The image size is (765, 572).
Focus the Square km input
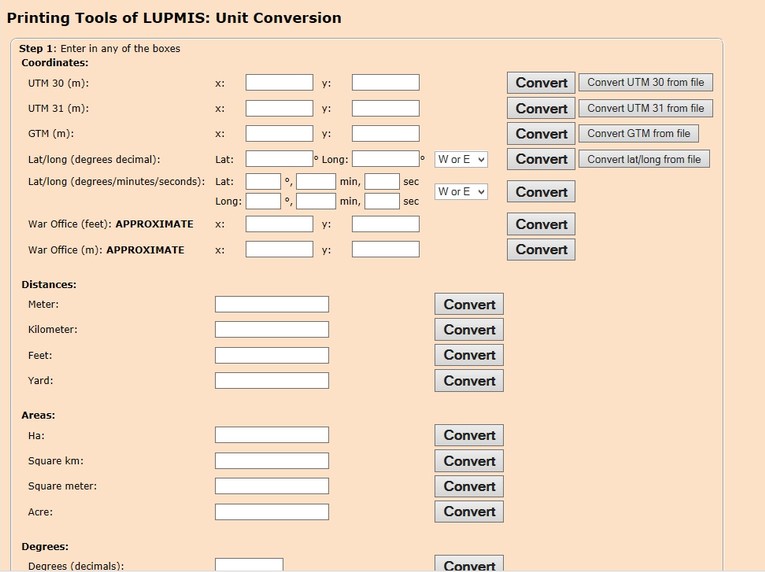272,461
